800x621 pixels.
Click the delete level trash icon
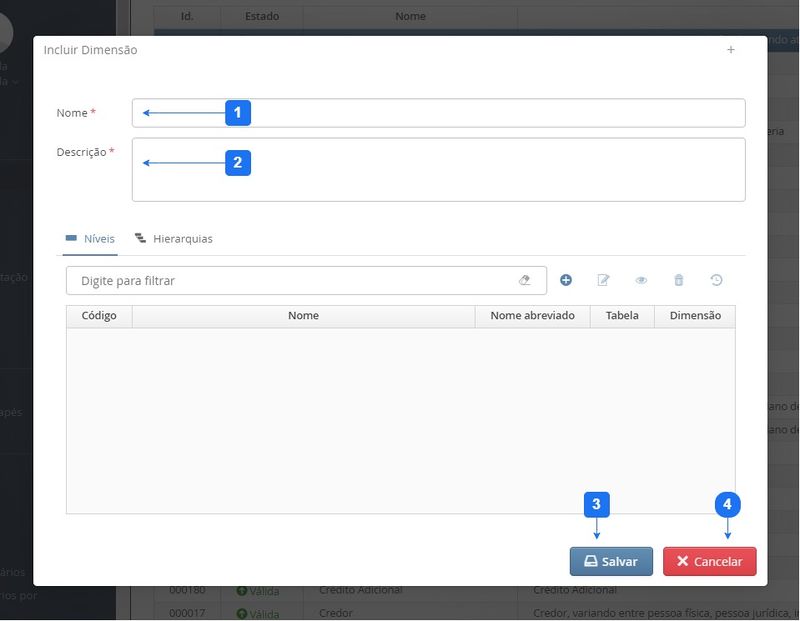(679, 280)
